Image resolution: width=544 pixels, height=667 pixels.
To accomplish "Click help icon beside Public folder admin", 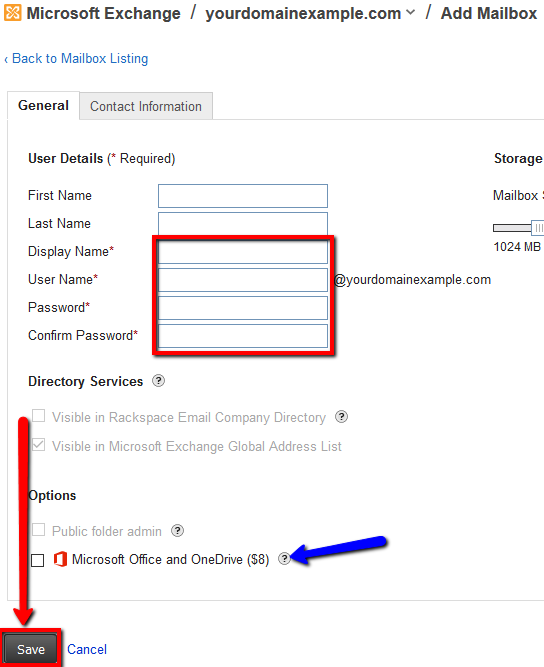I will tap(177, 530).
